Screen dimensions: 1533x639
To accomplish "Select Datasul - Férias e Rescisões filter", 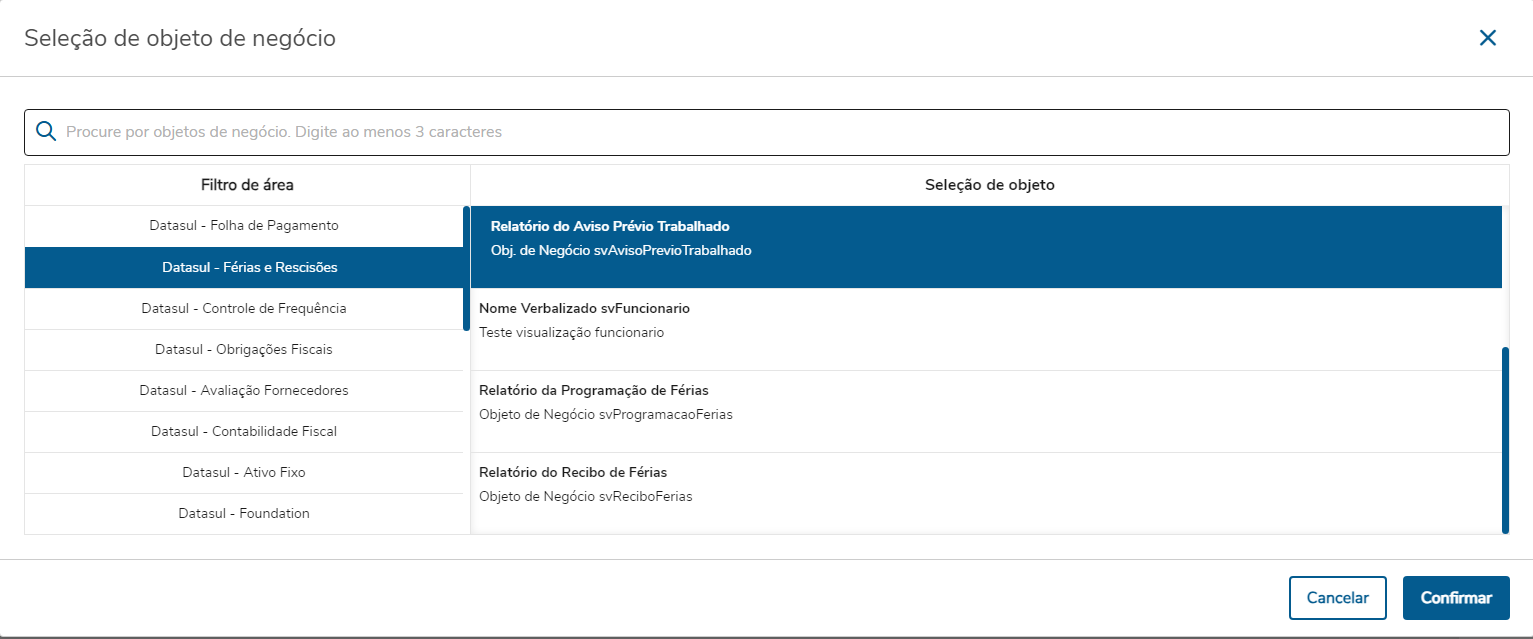I will tap(249, 268).
